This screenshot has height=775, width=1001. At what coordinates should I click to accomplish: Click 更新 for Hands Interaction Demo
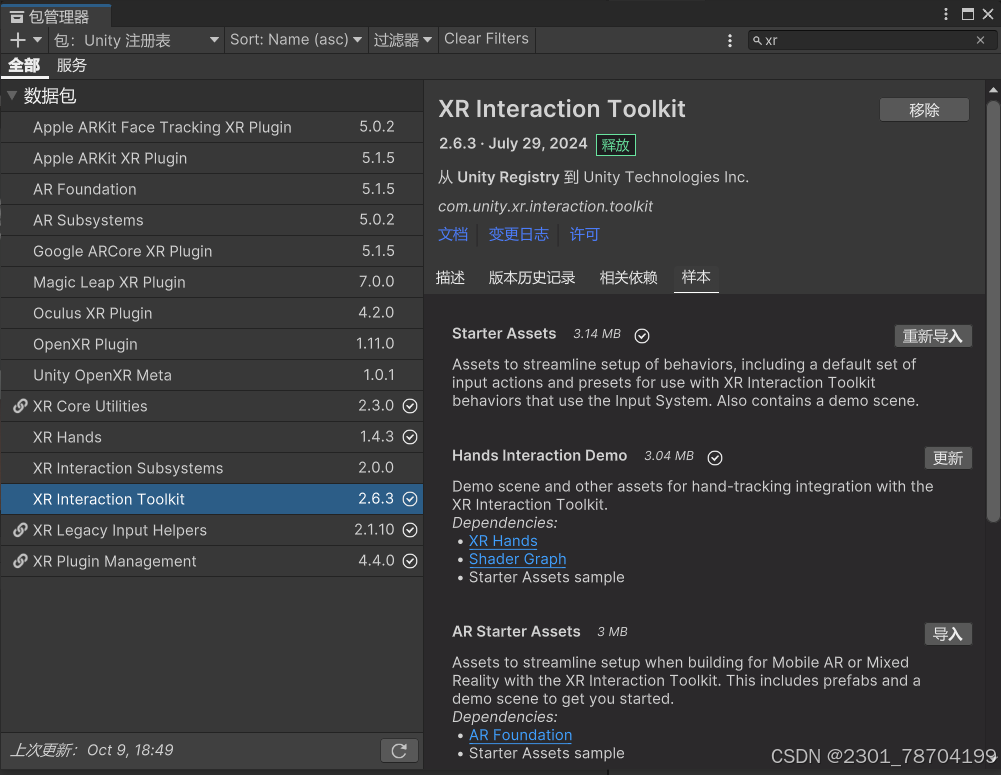(x=948, y=458)
